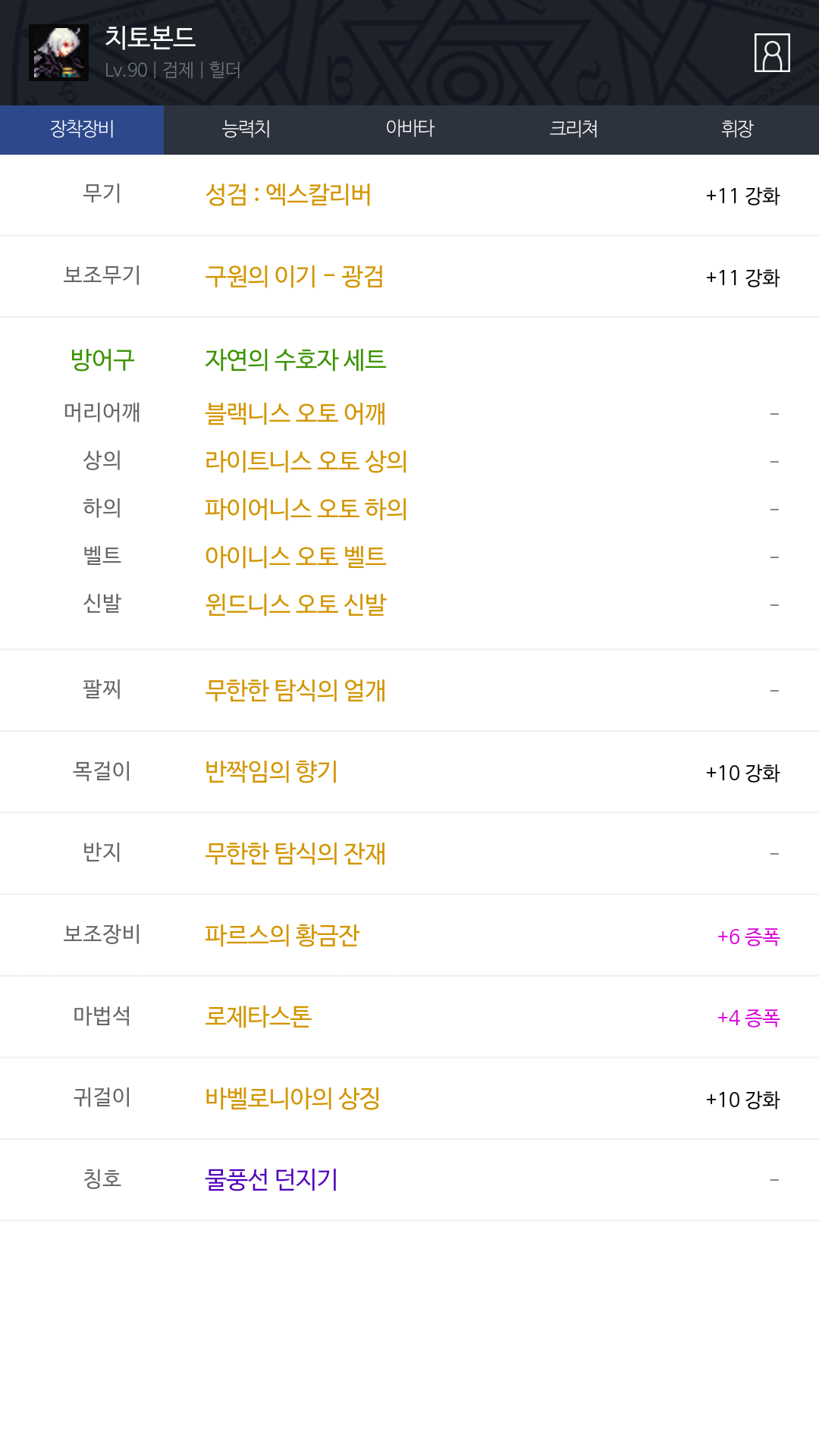Open 파르스의 황금잔 sub-equipment item
This screenshot has height=1456, width=819.
(x=282, y=935)
